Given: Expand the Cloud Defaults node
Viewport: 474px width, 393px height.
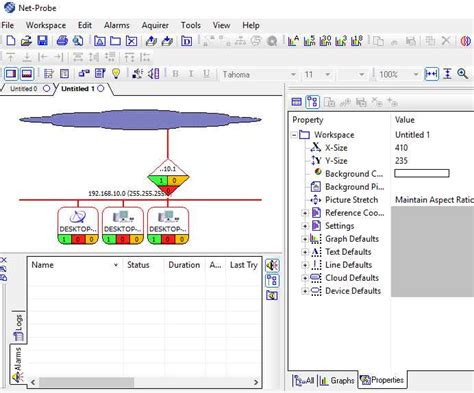Looking at the screenshot, I should pyautogui.click(x=305, y=278).
